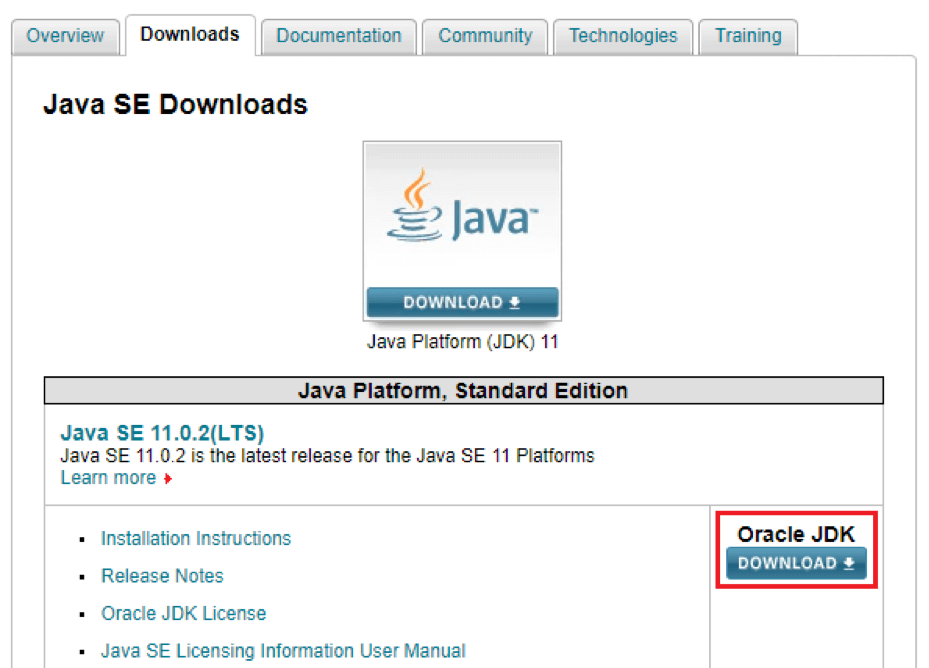
Task: Click the bullet beside Release Notes
Action: click(84, 576)
